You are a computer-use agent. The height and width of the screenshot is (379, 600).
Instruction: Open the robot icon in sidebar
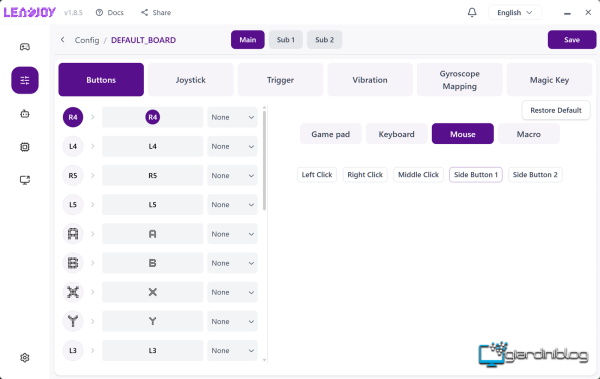(25, 114)
